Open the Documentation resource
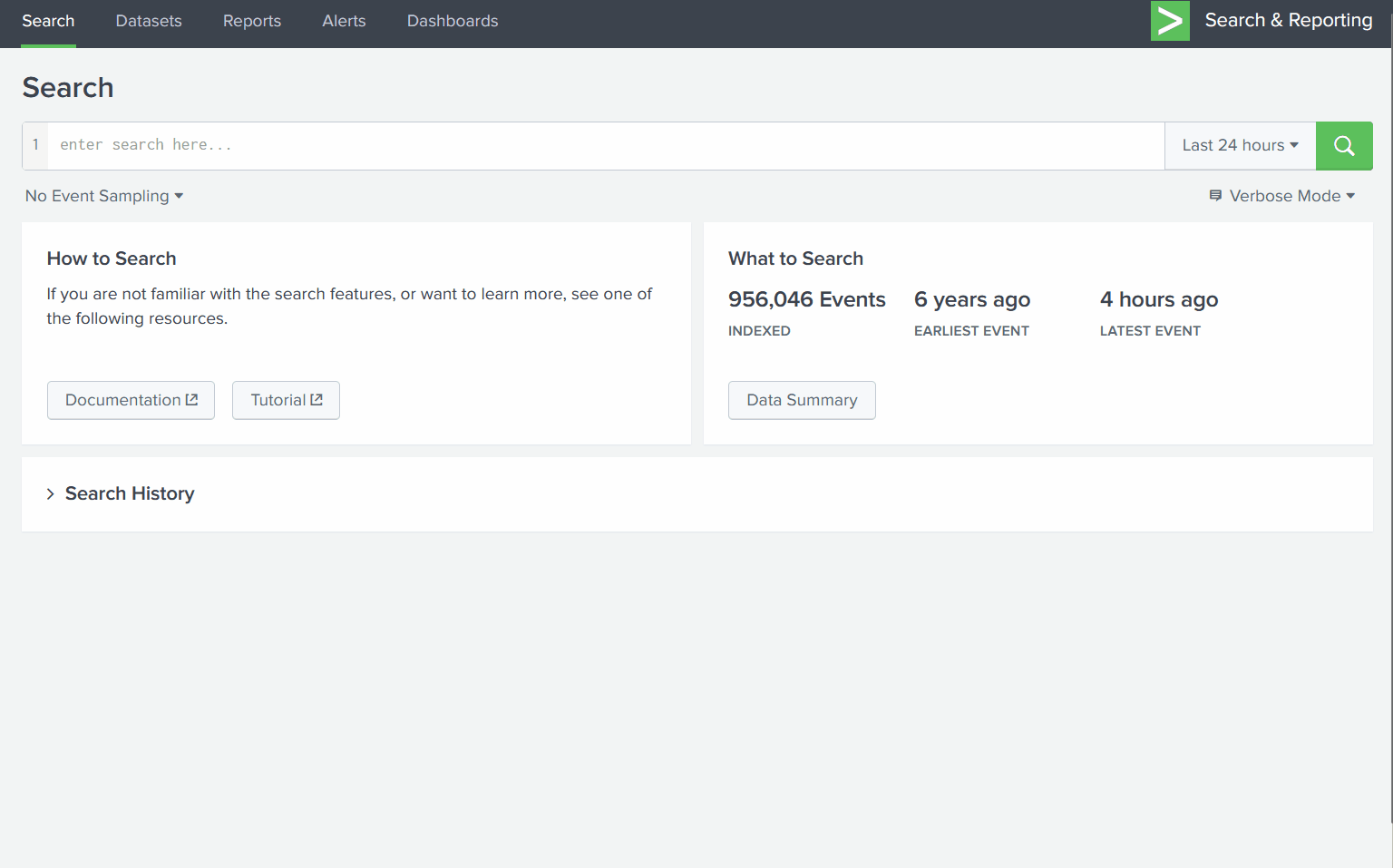The height and width of the screenshot is (868, 1393). (x=130, y=399)
